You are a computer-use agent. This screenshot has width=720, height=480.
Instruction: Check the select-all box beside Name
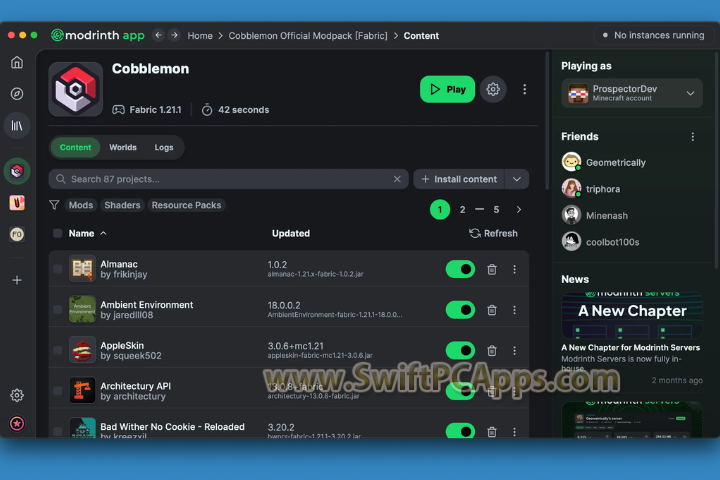point(57,233)
